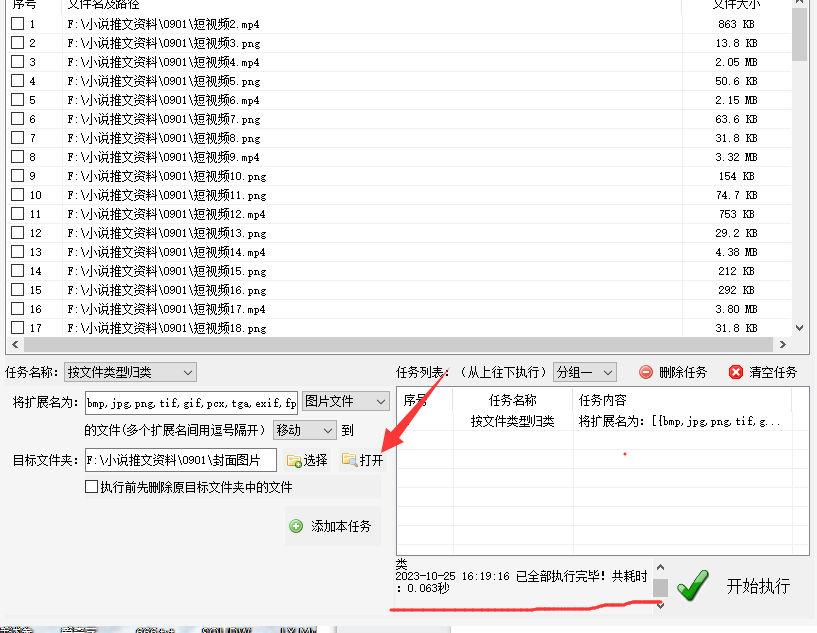Click the 4.38 MB file size cell
This screenshot has width=817, height=633.
click(736, 252)
